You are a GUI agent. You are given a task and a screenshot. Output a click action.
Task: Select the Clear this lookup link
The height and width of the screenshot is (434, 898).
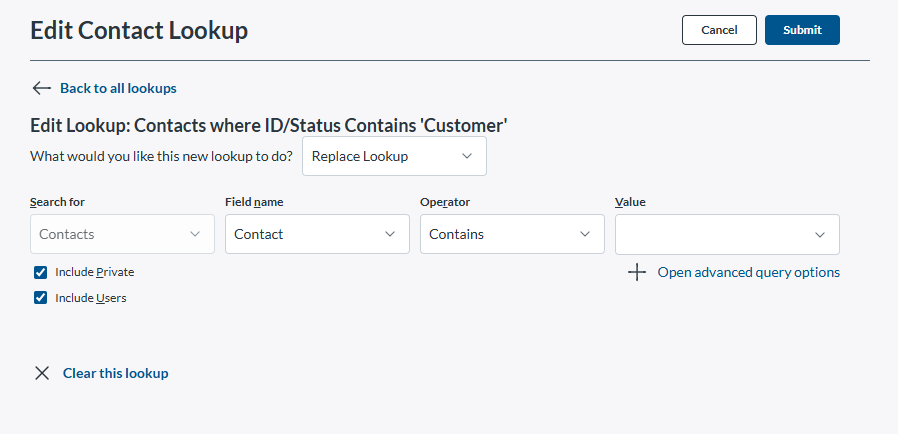115,373
